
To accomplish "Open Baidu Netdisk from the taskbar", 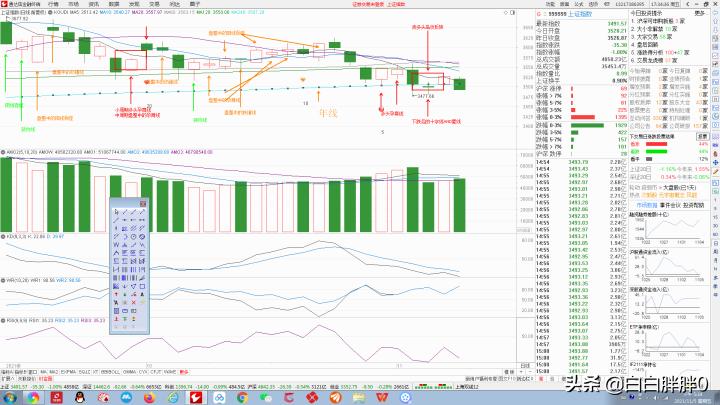I will coord(219,398).
